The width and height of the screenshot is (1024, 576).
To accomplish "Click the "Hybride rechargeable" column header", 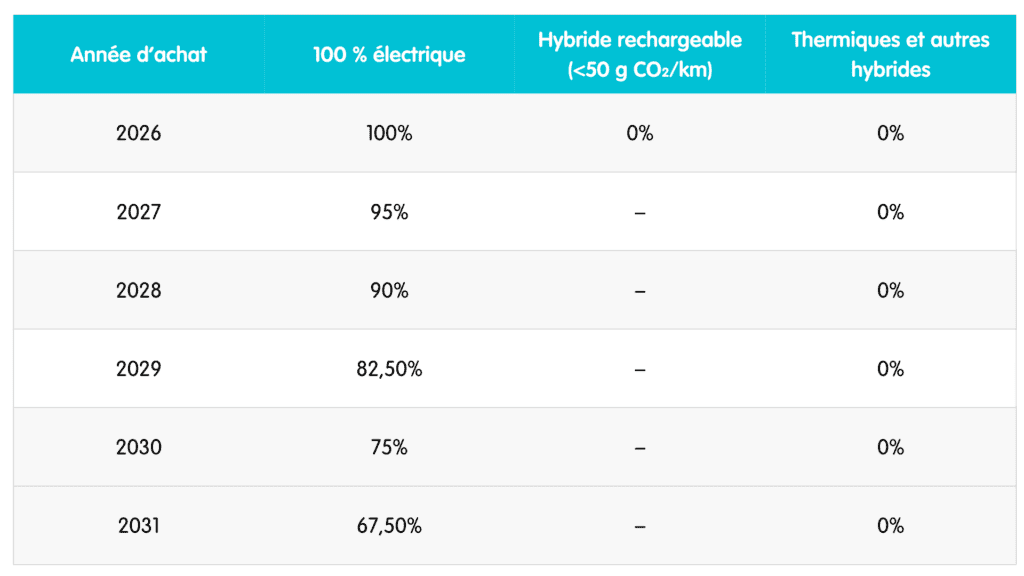I will click(640, 54).
